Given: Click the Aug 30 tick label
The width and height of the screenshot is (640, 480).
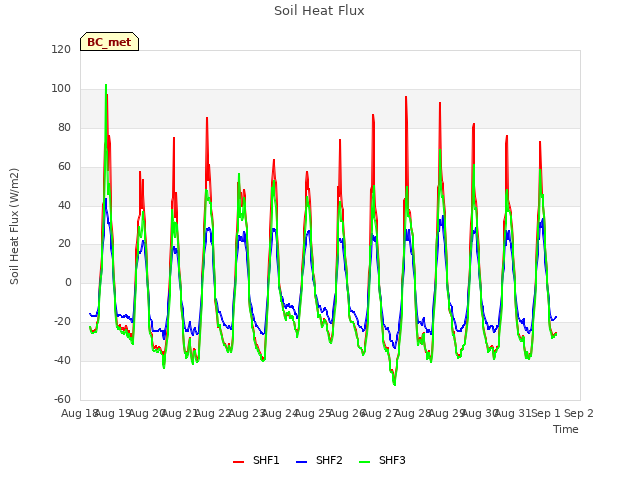Looking at the screenshot, I should 479,413.
